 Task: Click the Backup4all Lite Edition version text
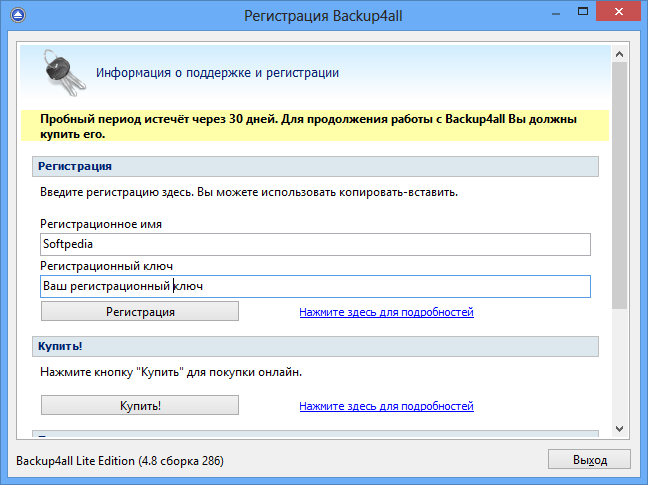pyautogui.click(x=120, y=461)
